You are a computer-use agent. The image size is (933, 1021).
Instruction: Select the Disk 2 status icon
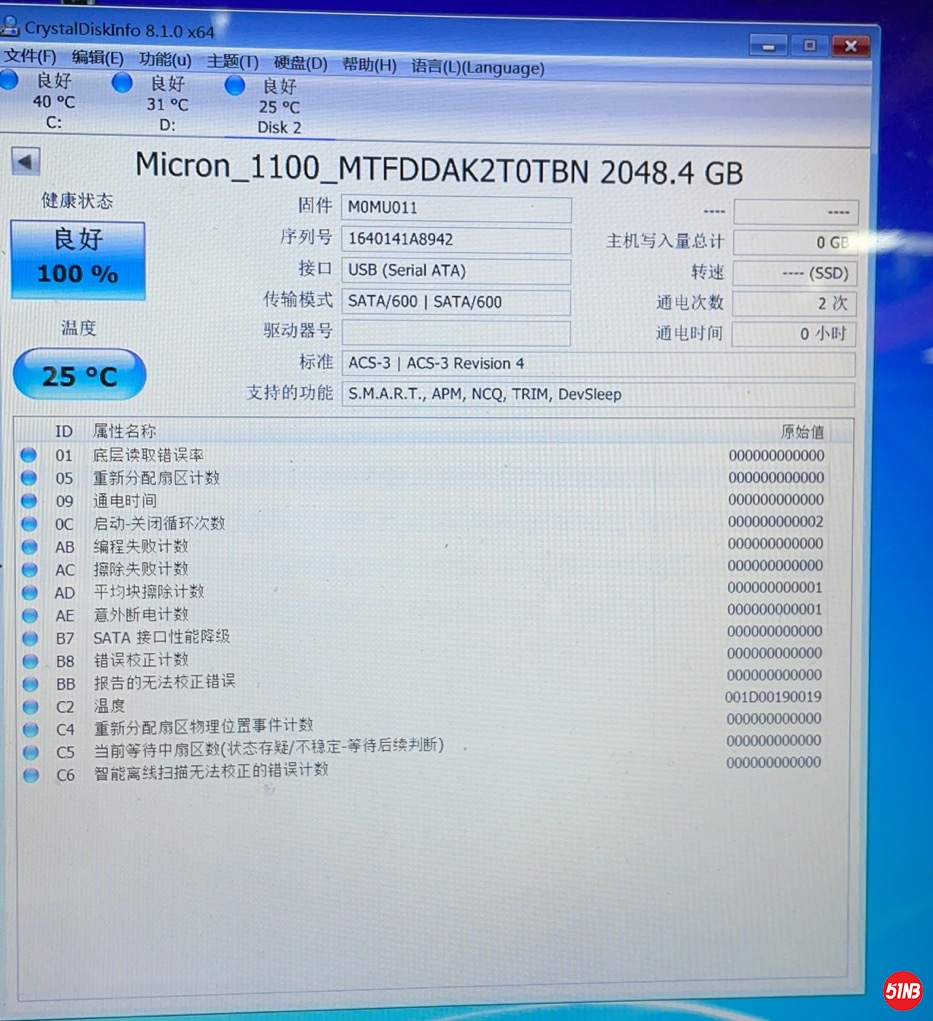click(235, 86)
